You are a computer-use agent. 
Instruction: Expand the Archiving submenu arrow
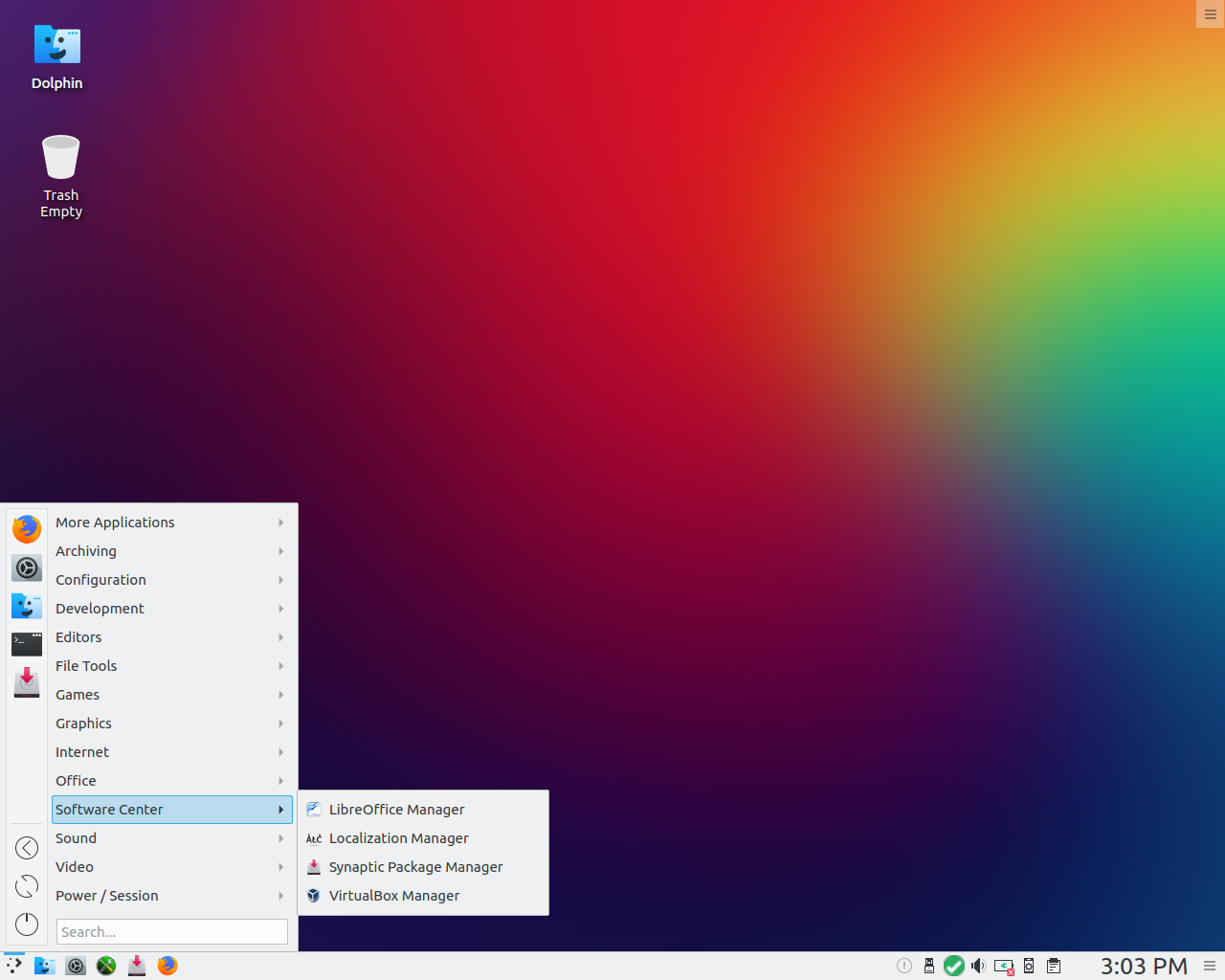point(281,551)
